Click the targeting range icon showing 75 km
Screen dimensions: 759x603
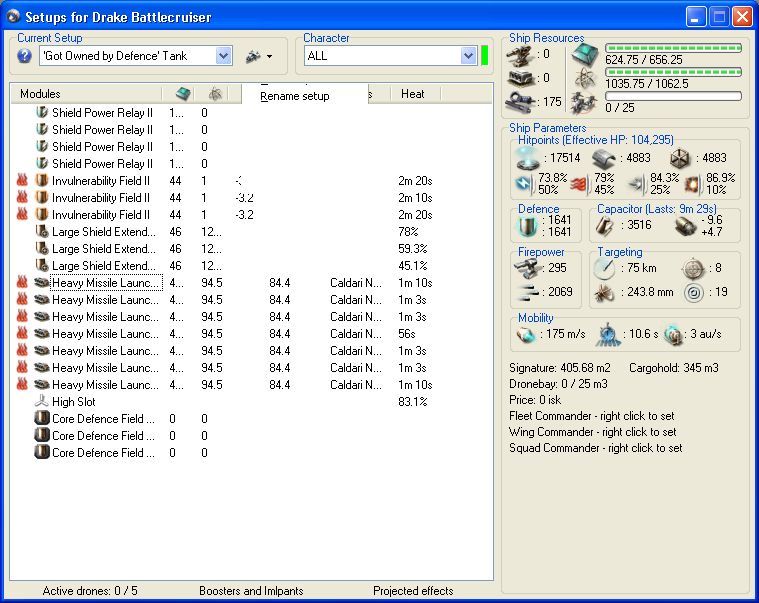[603, 268]
